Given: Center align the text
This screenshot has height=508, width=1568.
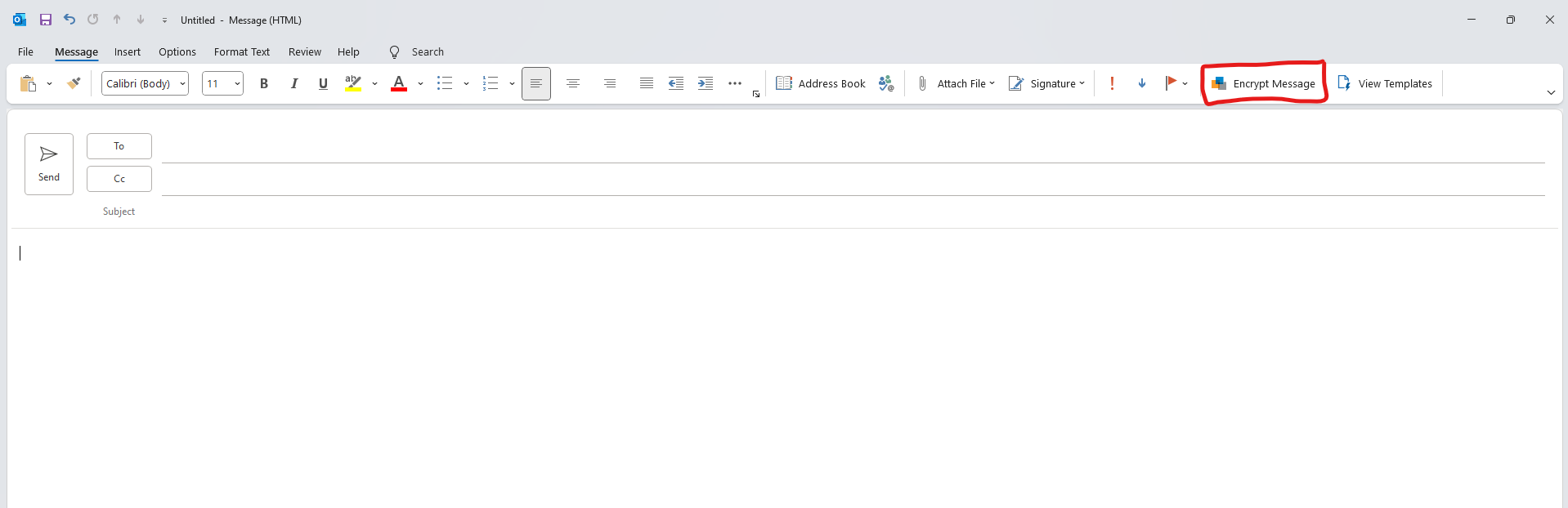Looking at the screenshot, I should point(573,83).
